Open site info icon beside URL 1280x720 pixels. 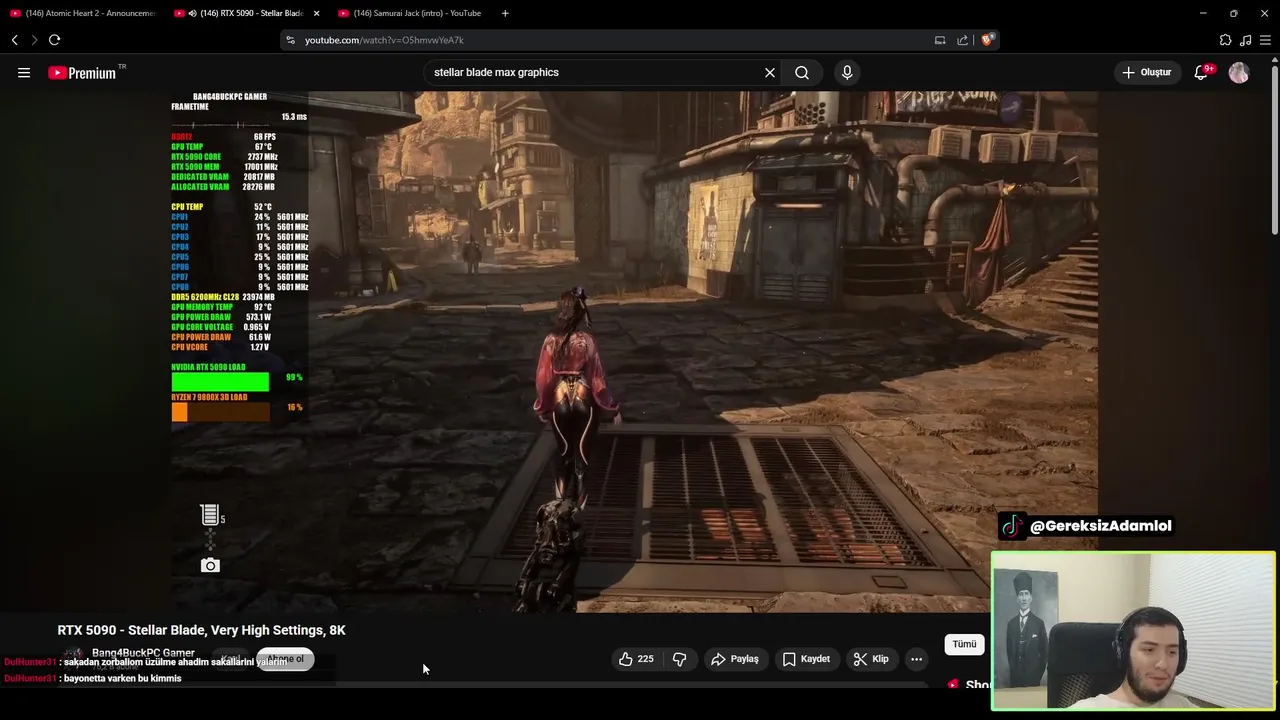290,40
